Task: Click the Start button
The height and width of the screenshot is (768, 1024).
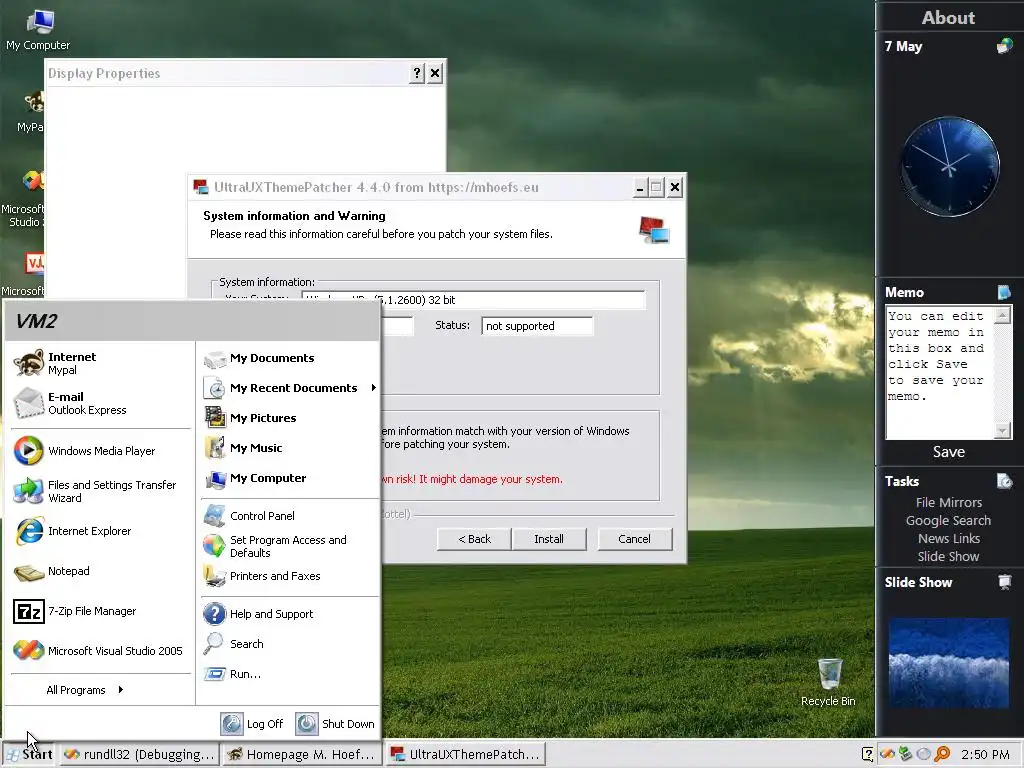Action: pos(29,754)
